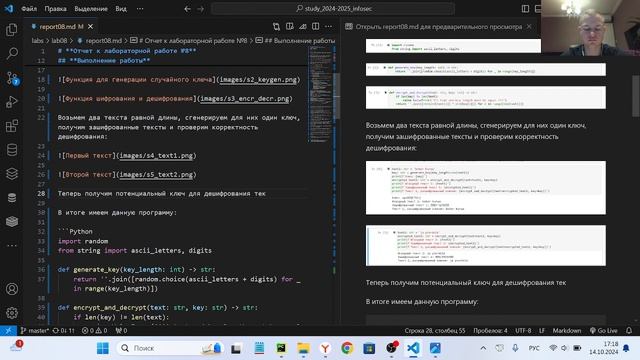Open notifications bell in status bar
The image size is (640, 360).
tap(629, 331)
